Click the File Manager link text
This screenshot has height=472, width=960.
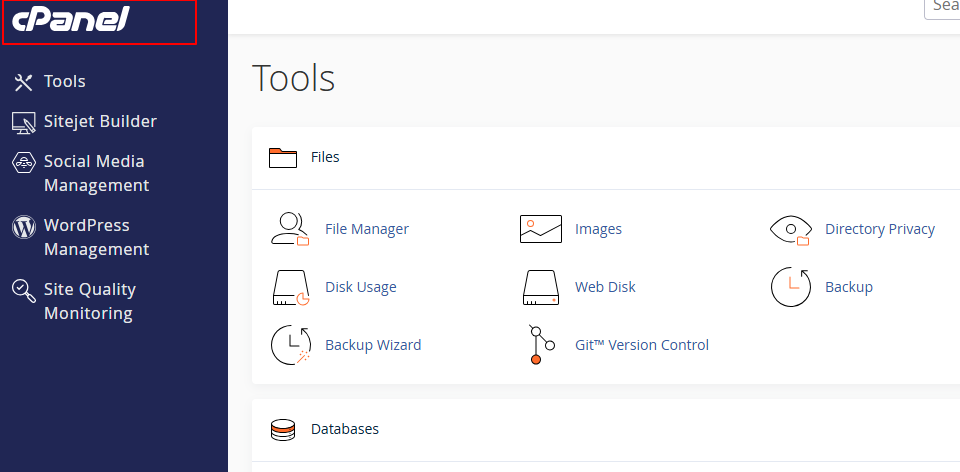click(366, 229)
